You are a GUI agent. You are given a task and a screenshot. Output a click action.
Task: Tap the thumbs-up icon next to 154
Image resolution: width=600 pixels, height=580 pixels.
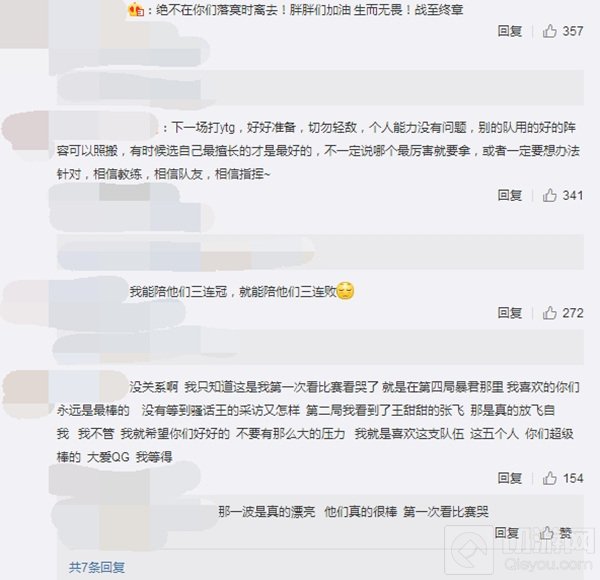coord(549,478)
